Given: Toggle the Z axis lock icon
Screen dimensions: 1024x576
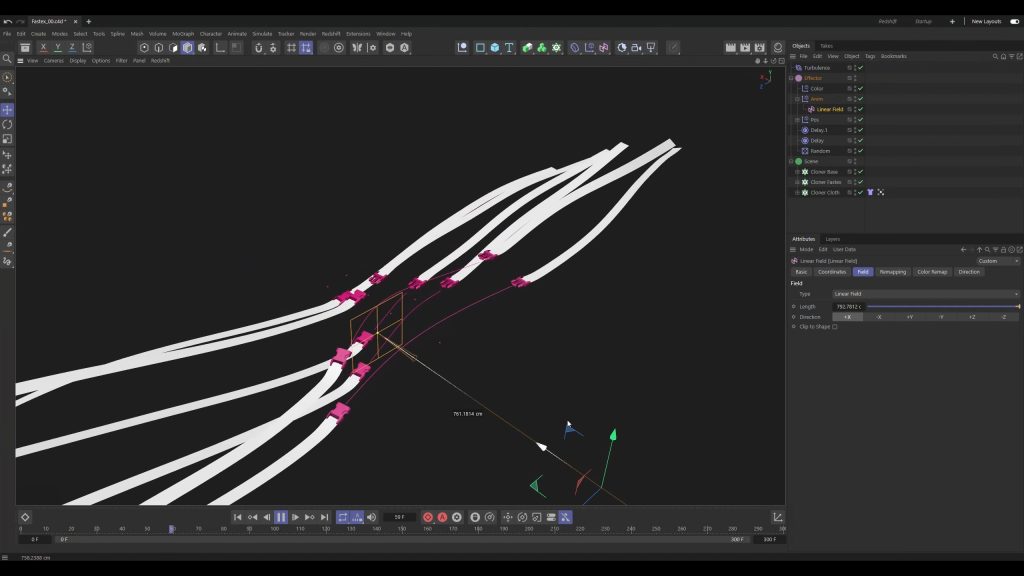Looking at the screenshot, I should 72,48.
